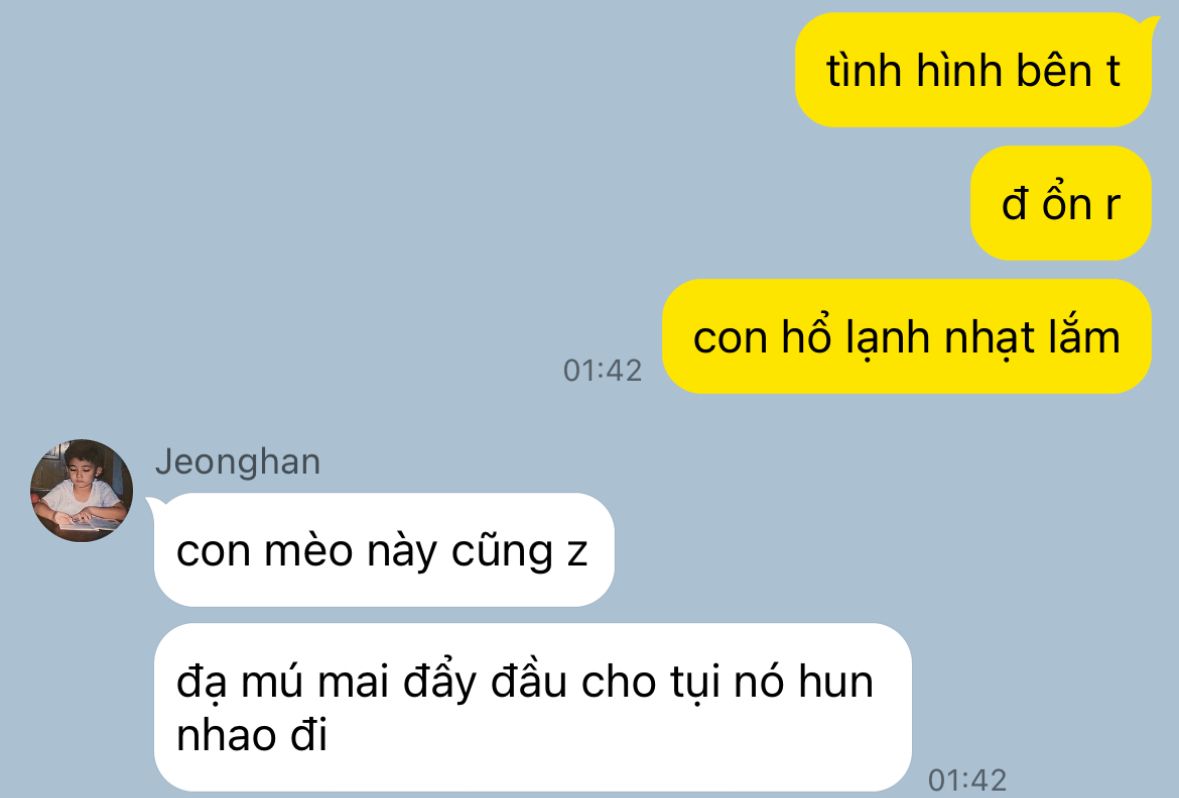Tap the "con mèo này cũng z" bubble
This screenshot has height=798, width=1179.
[383, 550]
